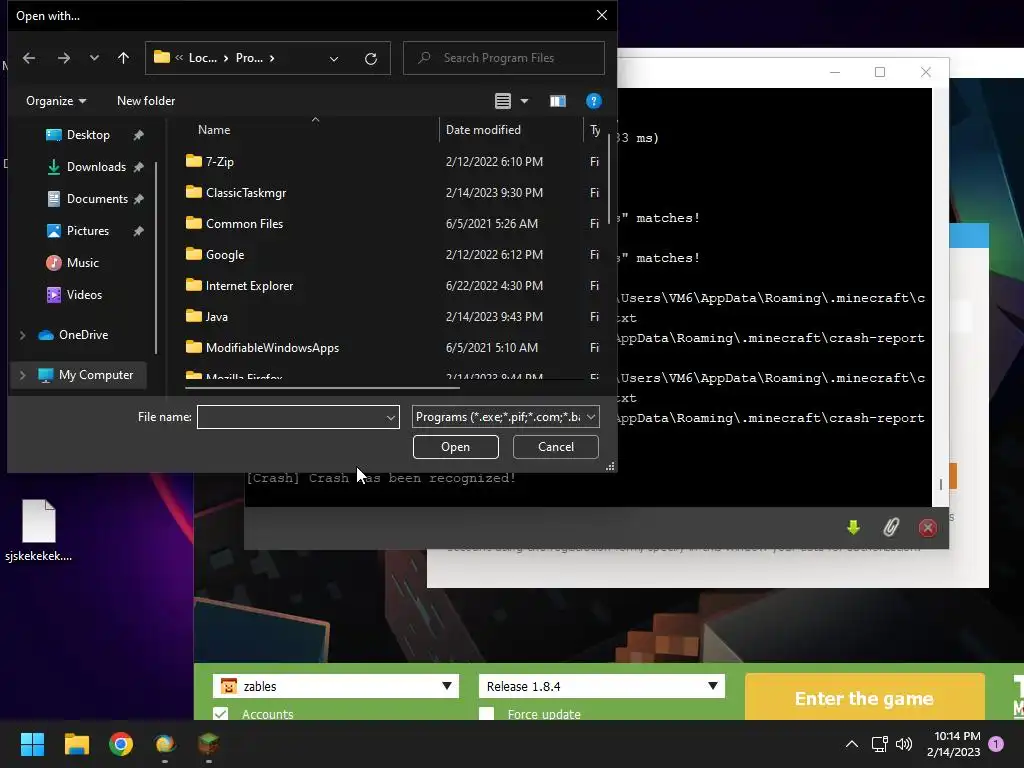
Task: Toggle the Accounts checkbox
Action: [221, 714]
